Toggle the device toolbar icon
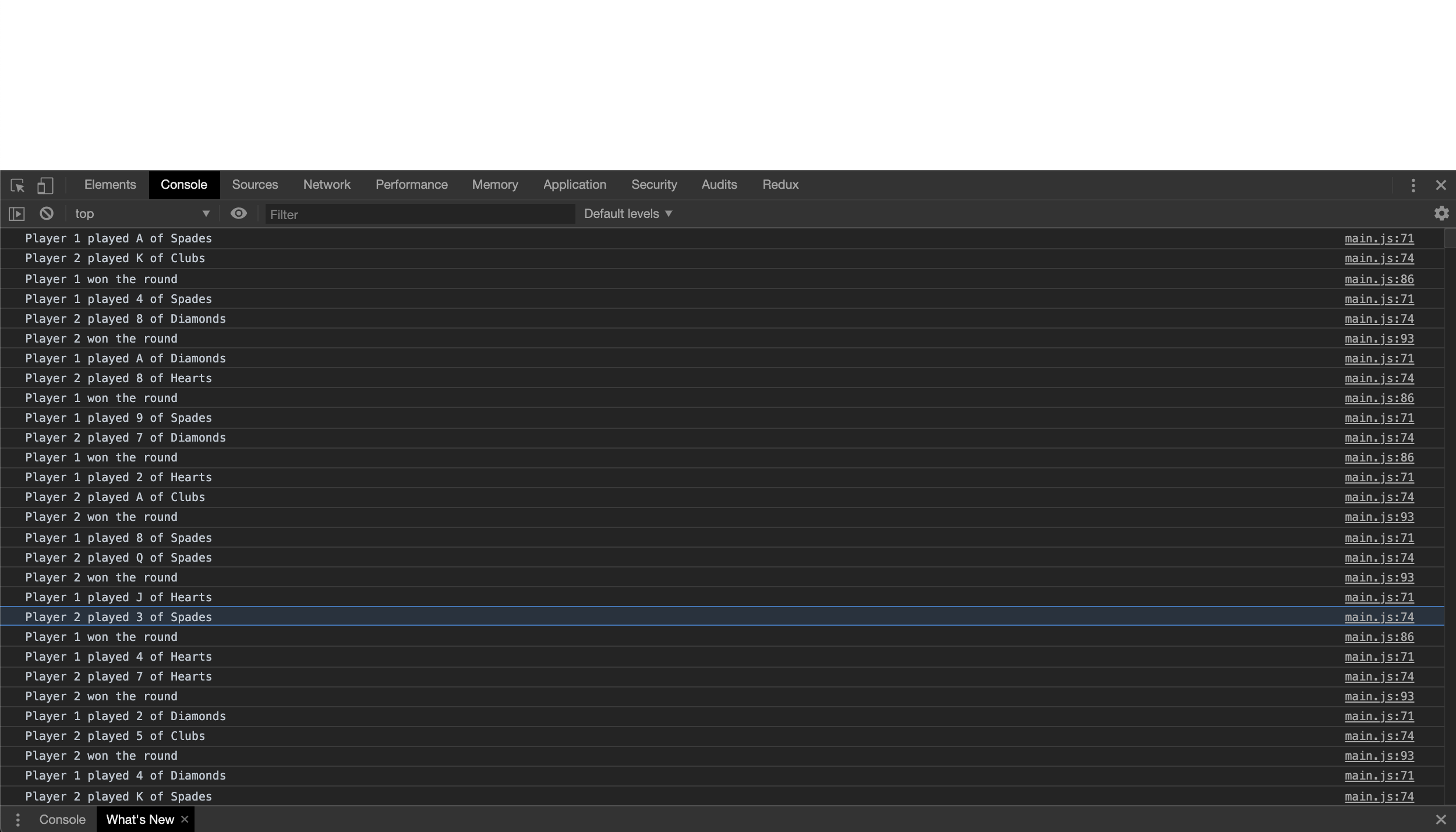Viewport: 1456px width, 832px height. pos(44,185)
